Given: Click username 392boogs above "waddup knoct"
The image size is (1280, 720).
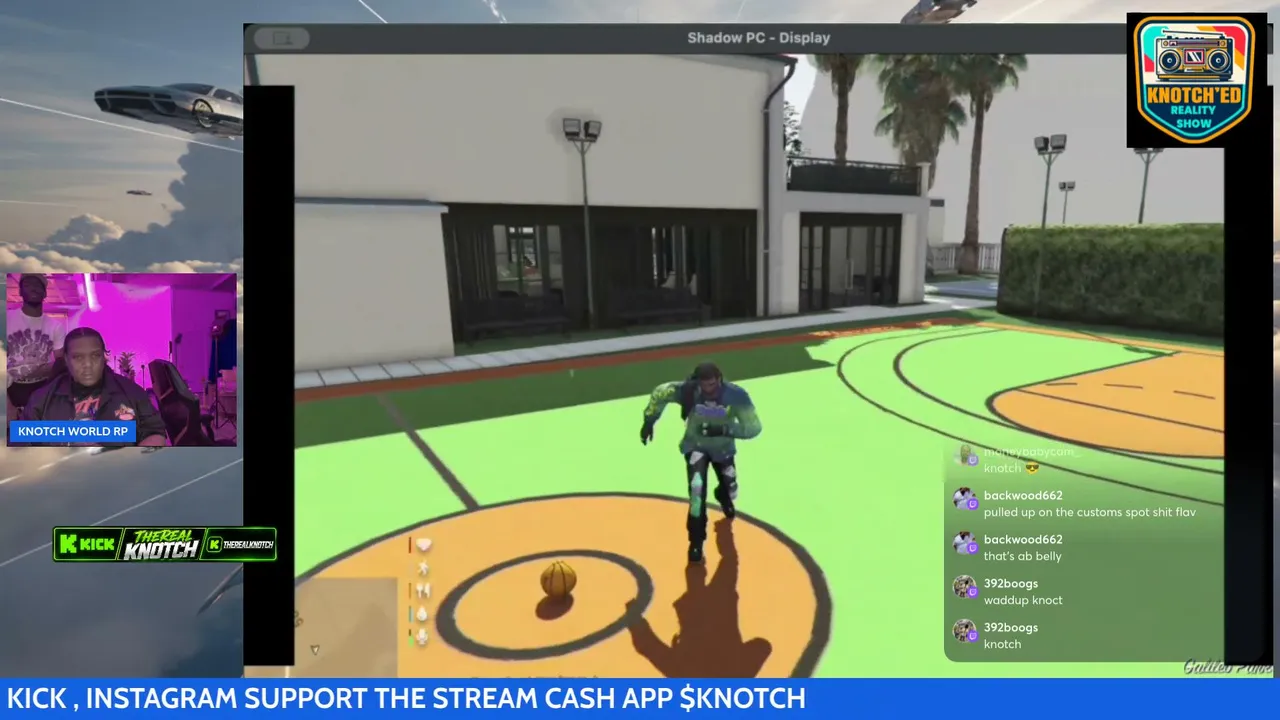Looking at the screenshot, I should pyautogui.click(x=1011, y=584).
